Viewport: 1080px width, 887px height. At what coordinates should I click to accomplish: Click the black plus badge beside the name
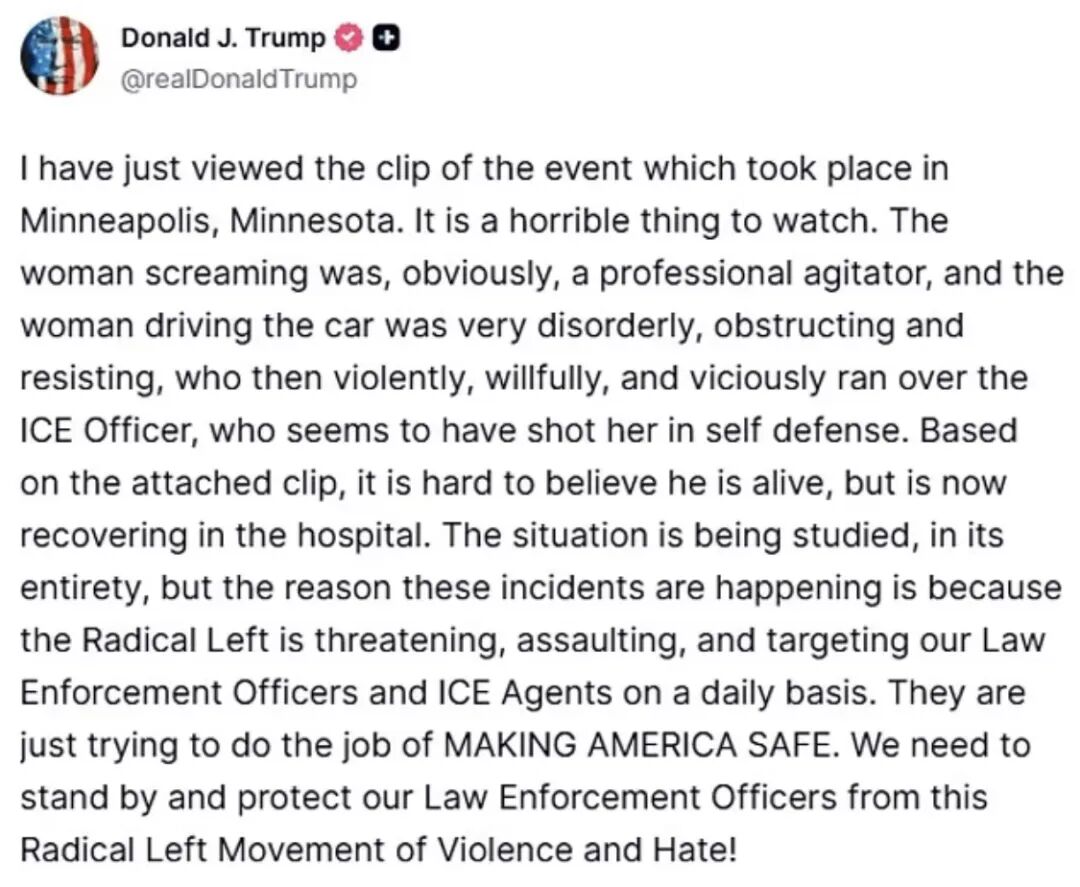coord(385,38)
